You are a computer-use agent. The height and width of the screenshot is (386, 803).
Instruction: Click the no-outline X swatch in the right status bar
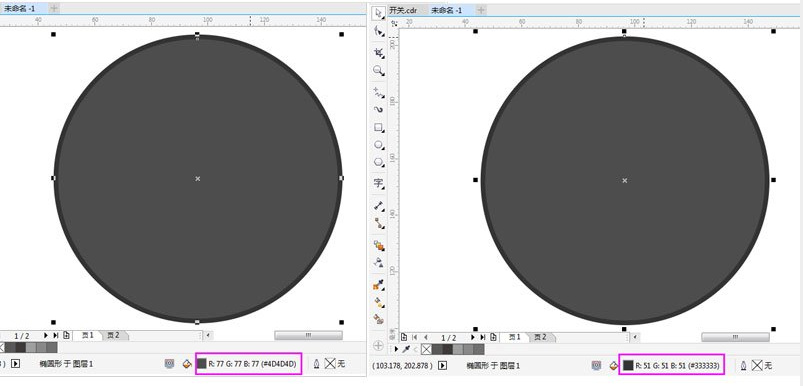click(757, 366)
